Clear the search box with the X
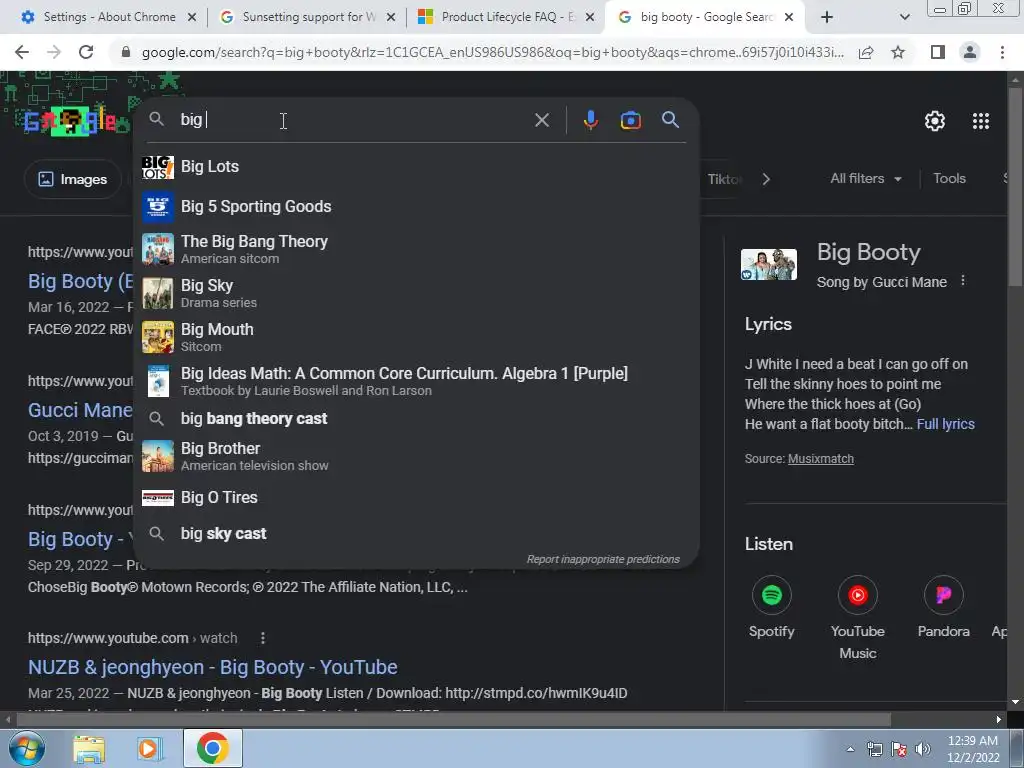 coord(541,120)
